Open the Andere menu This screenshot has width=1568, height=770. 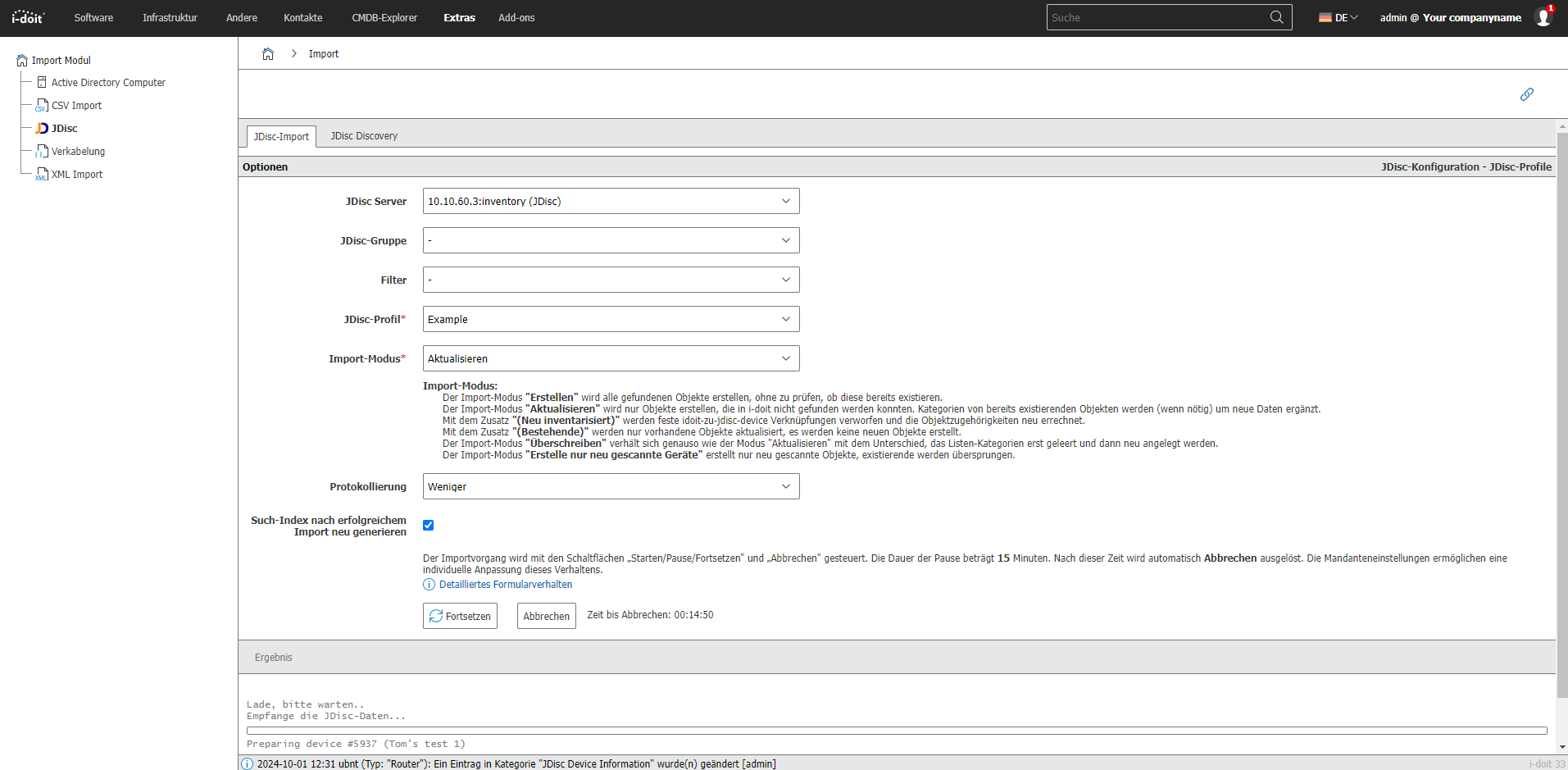coord(242,17)
